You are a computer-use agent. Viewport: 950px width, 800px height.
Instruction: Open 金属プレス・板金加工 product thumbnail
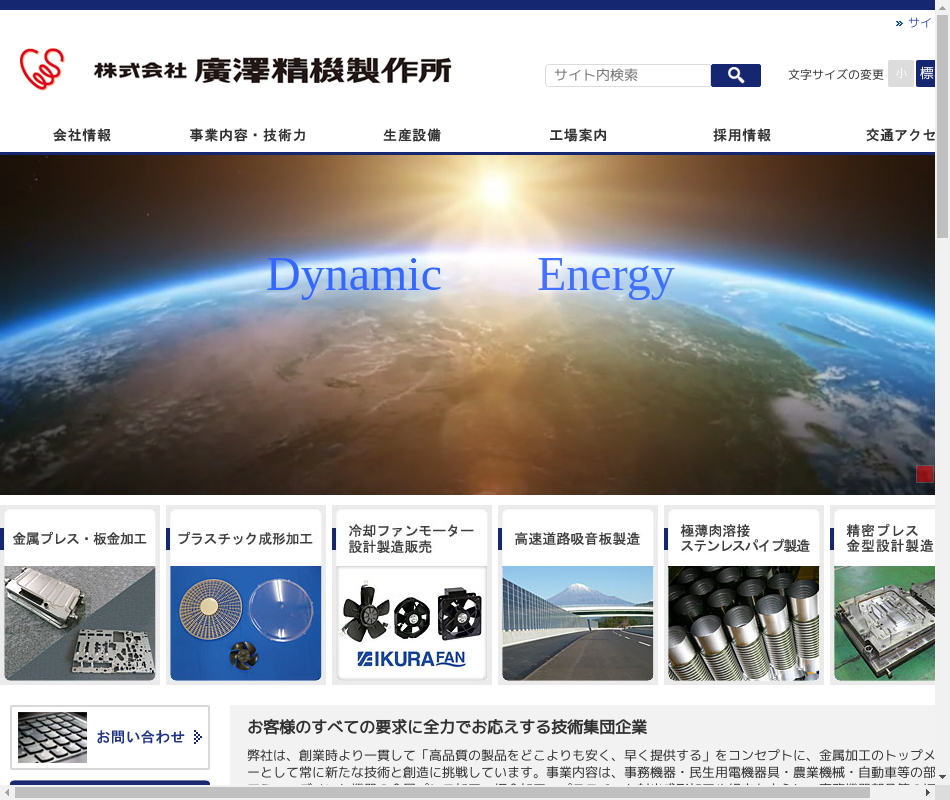[80, 622]
